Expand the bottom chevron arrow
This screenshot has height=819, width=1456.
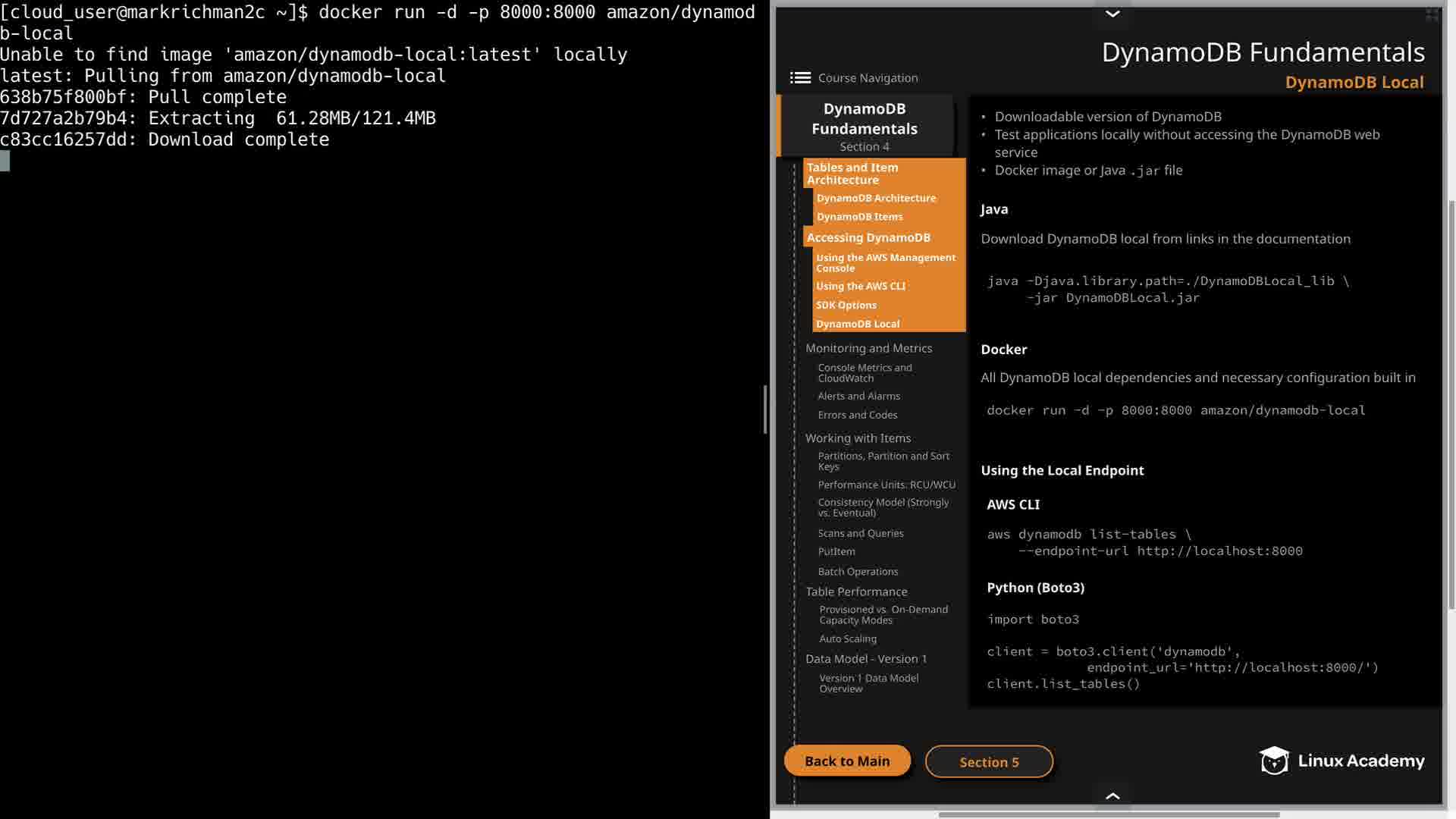tap(1112, 795)
